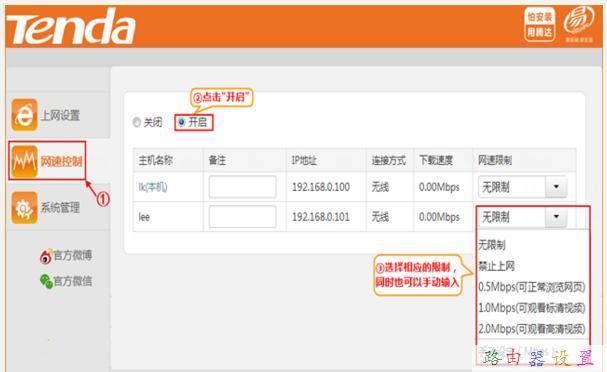
Task: Choose 无限制 in the dropdown list
Action: tap(492, 245)
